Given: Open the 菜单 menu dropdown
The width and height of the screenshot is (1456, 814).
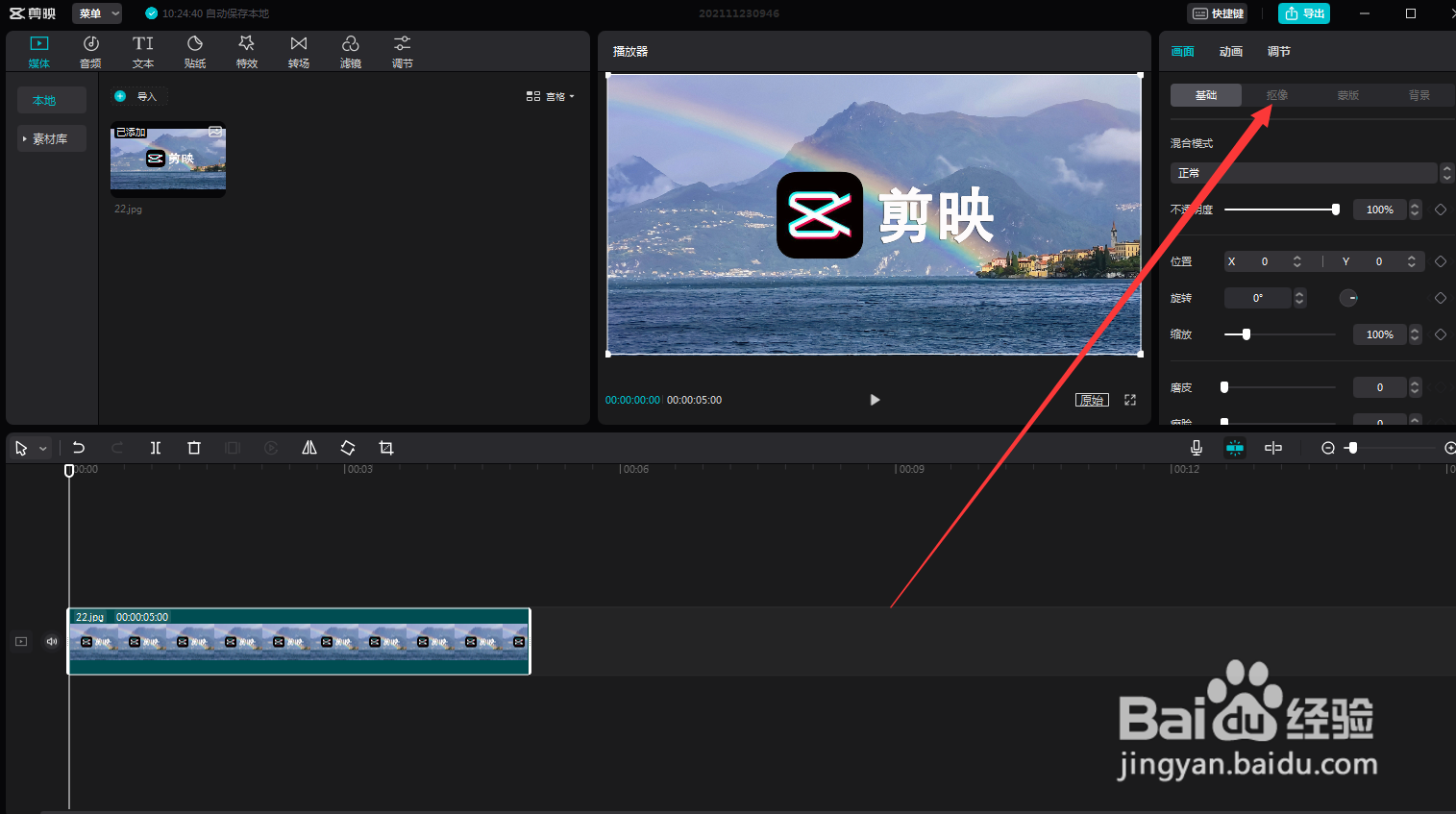Looking at the screenshot, I should click(97, 13).
